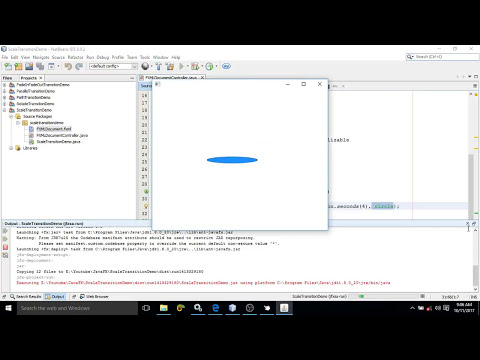The width and height of the screenshot is (480, 360).
Task: Open the dropdown arrow beside Run Project
Action: [187, 66]
